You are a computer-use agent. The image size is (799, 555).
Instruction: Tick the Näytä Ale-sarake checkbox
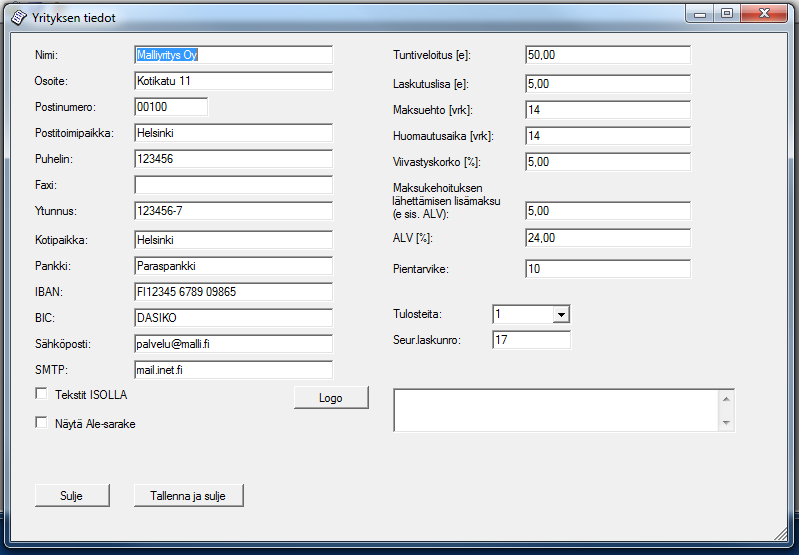[41, 422]
